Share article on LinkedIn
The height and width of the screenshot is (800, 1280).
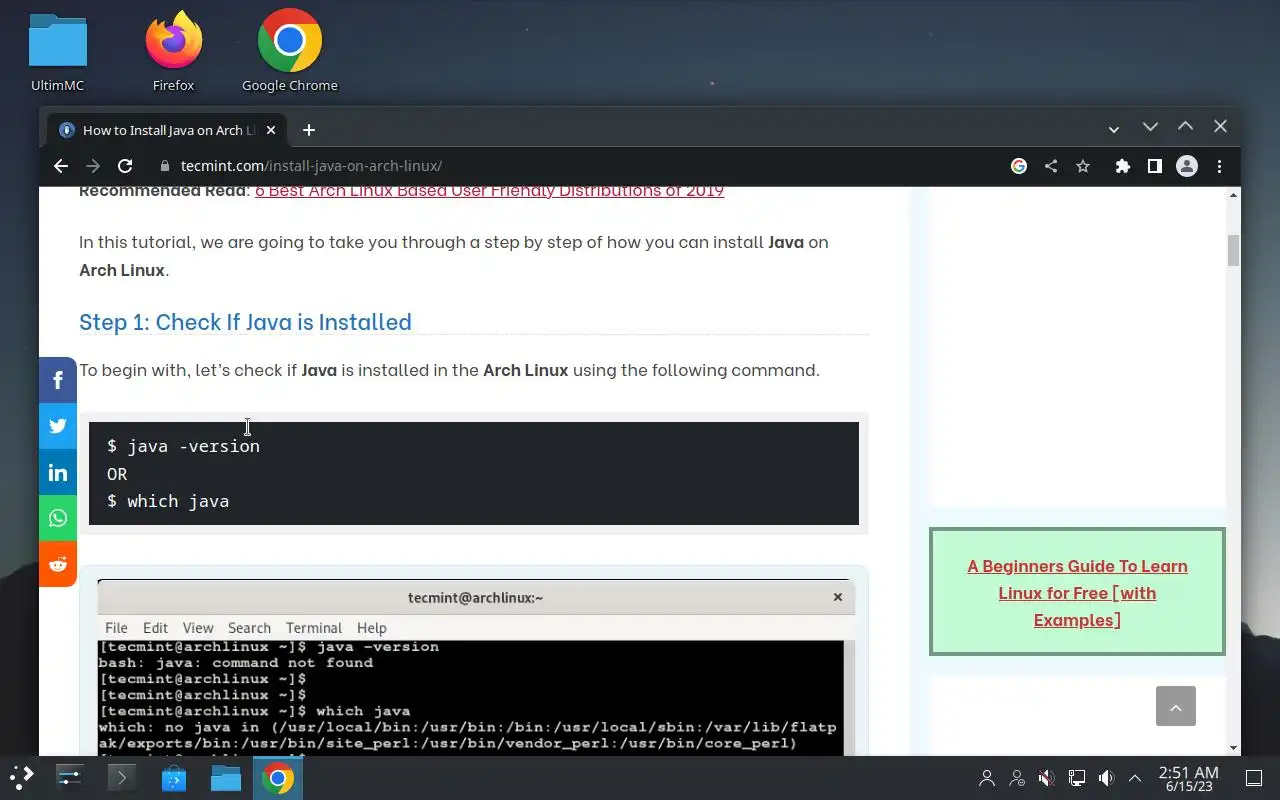tap(58, 472)
